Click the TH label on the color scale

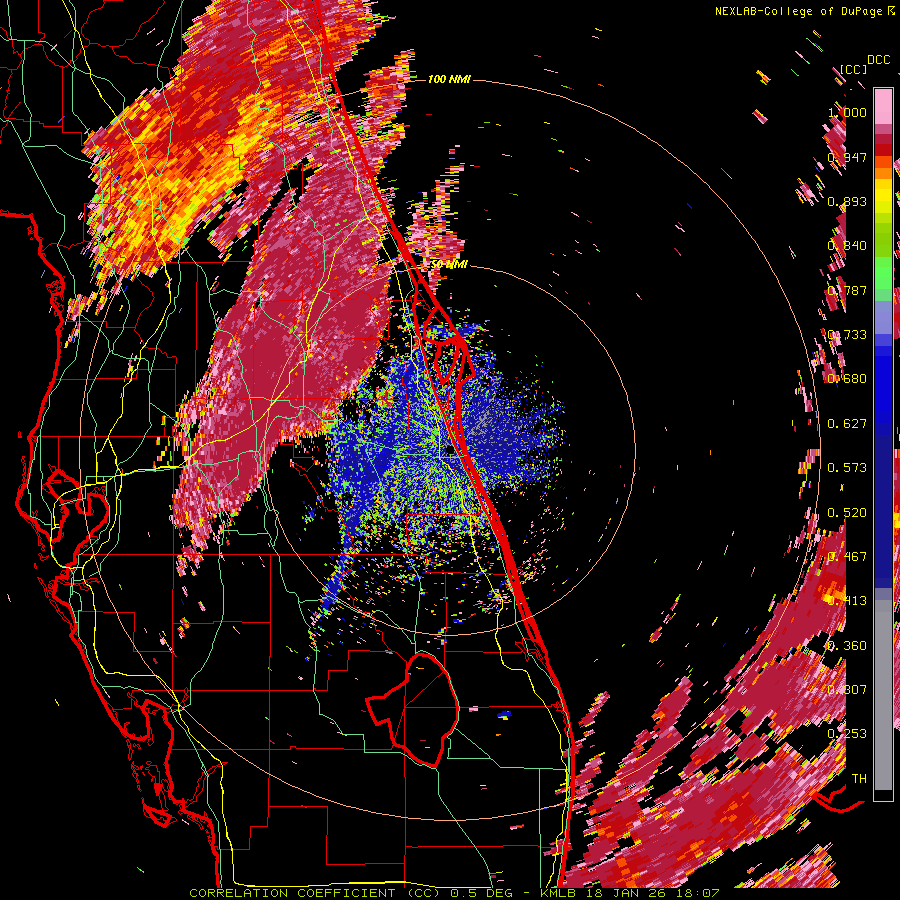pos(859,779)
